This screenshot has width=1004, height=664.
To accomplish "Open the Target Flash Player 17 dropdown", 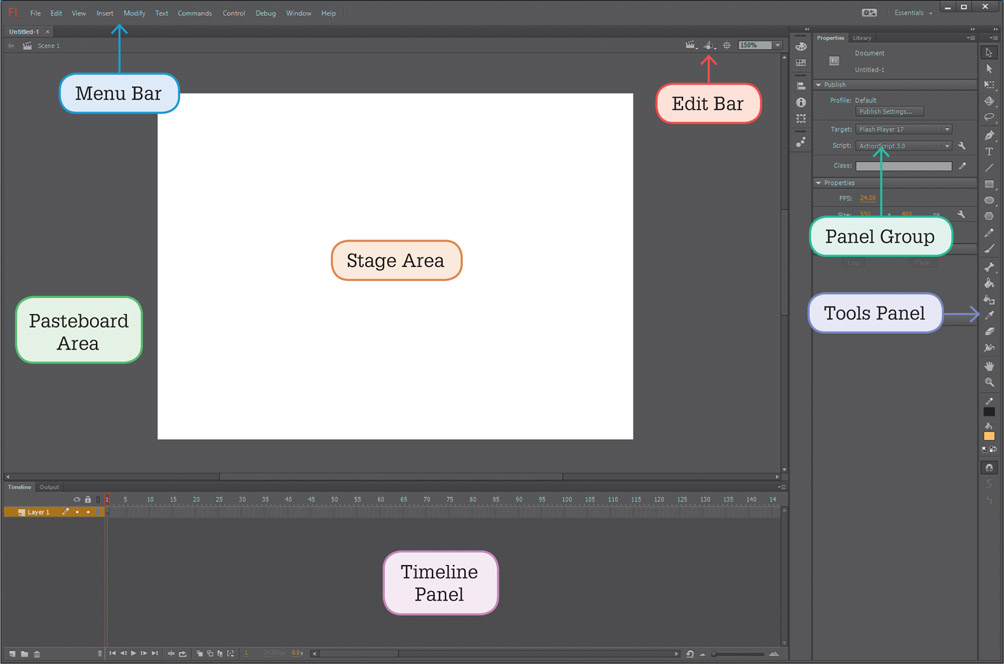I will (x=903, y=129).
